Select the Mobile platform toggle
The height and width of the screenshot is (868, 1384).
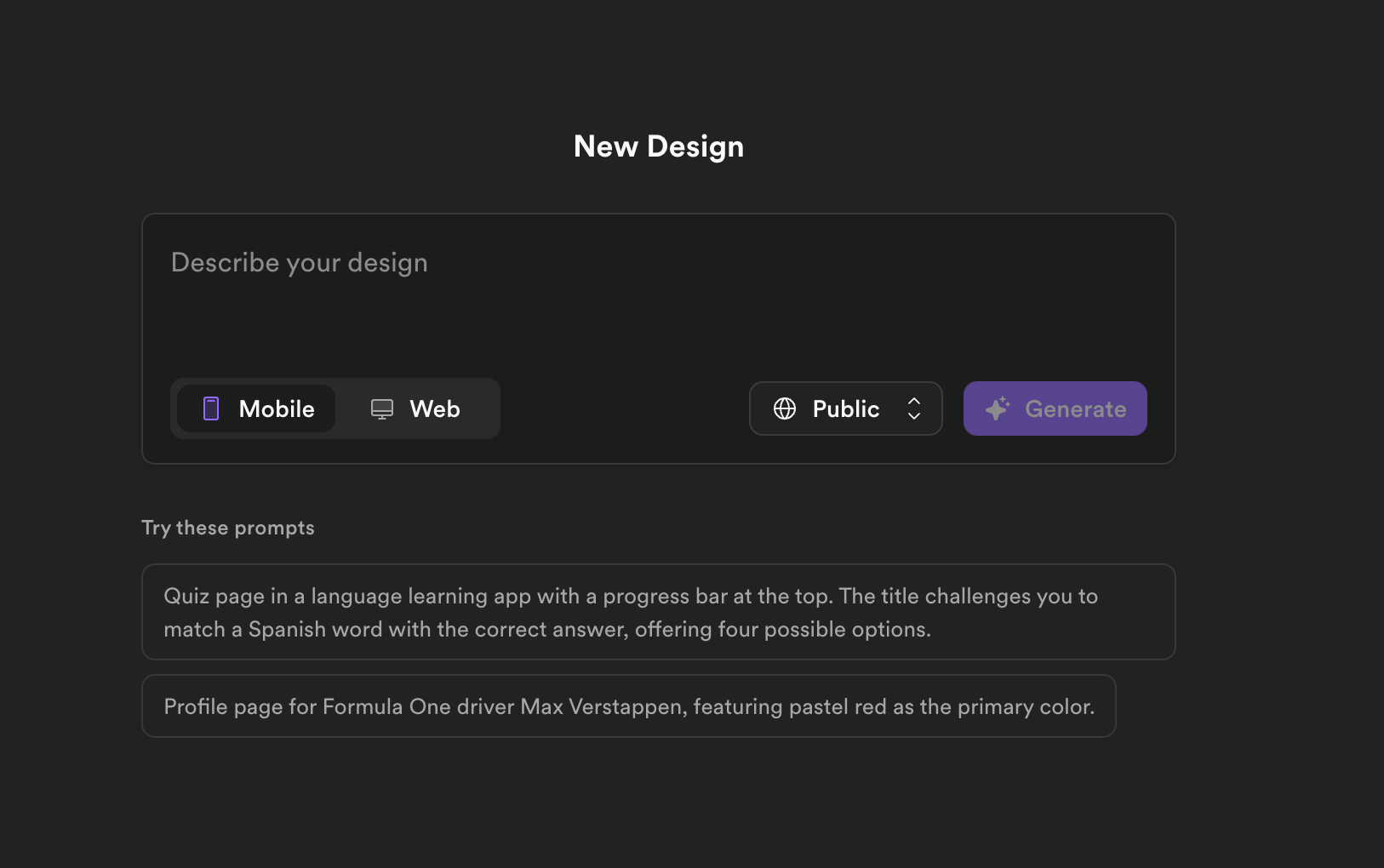256,408
